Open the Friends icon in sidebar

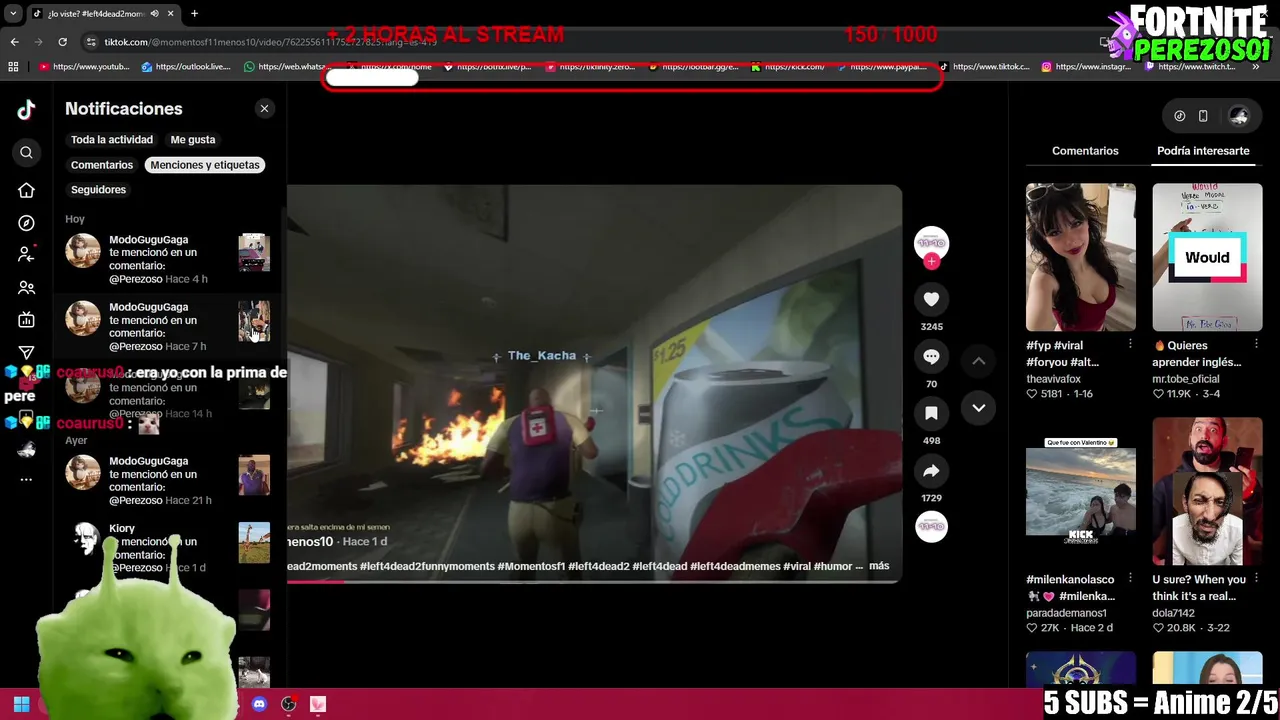[x=26, y=288]
